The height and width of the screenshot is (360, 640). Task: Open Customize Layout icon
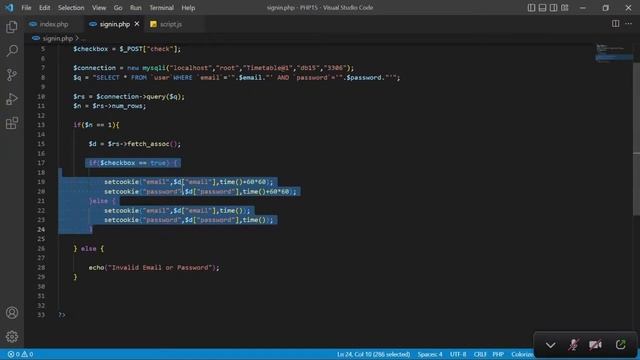click(x=564, y=7)
